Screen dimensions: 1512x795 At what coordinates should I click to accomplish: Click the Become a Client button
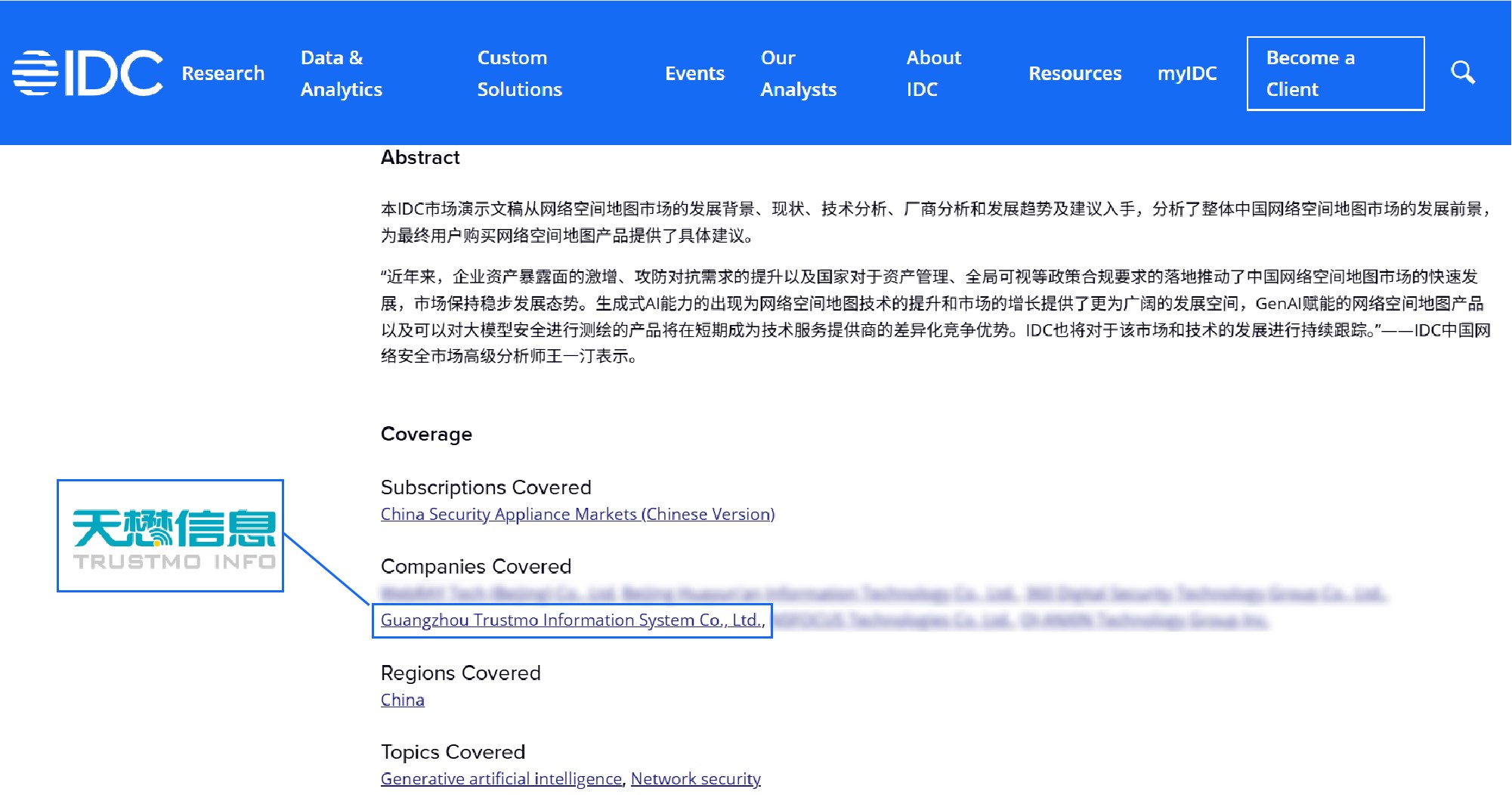click(x=1336, y=73)
